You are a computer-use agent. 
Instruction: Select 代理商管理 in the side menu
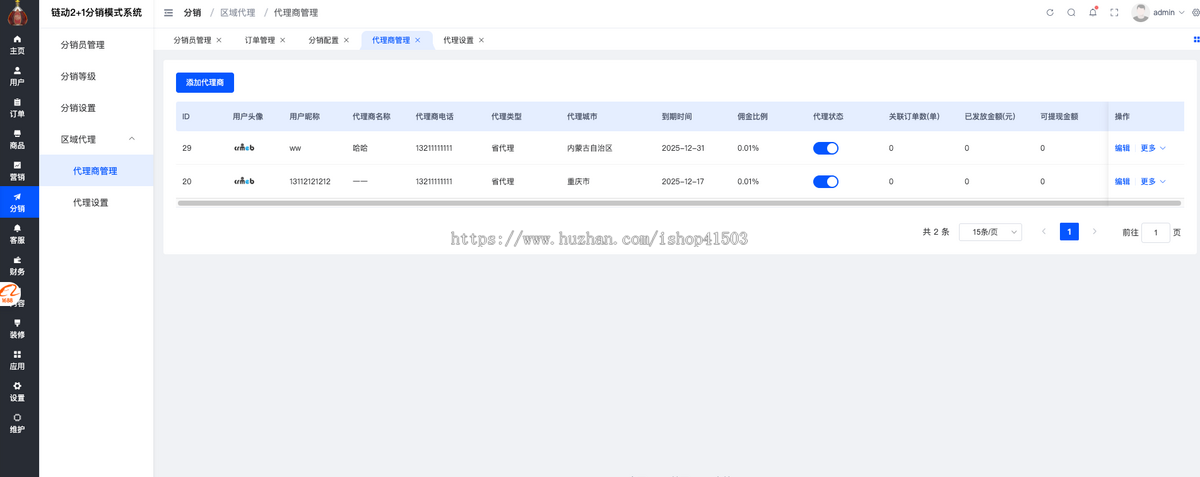[x=97, y=171]
